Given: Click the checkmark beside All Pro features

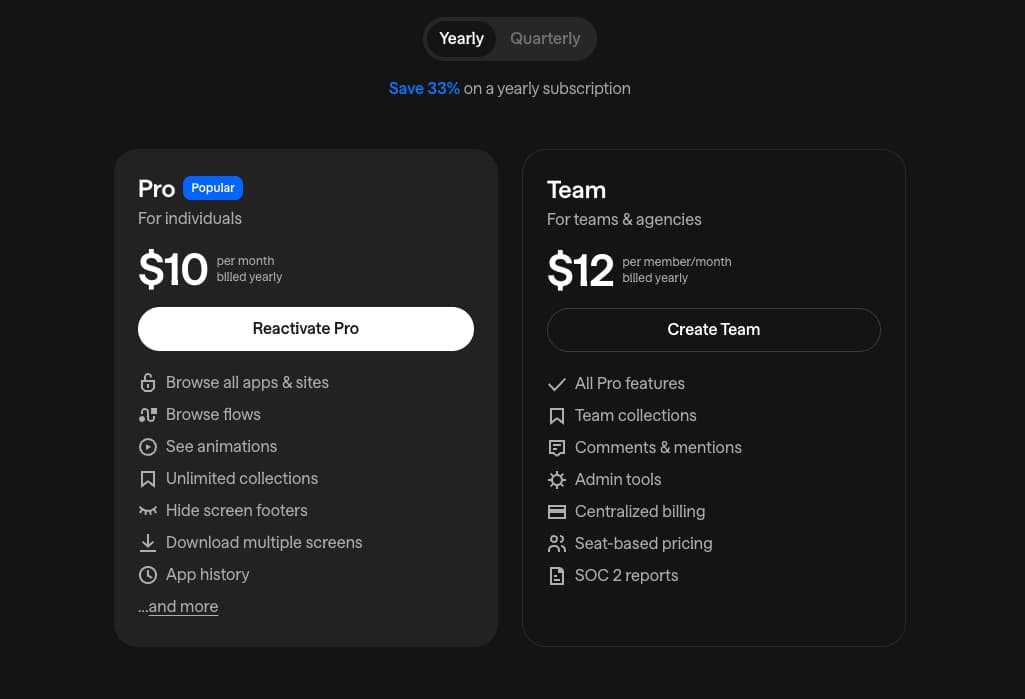Looking at the screenshot, I should (x=557, y=384).
